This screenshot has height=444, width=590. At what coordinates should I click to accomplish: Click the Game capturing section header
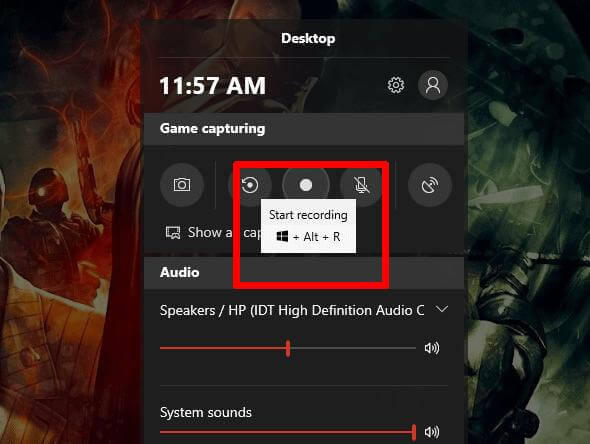(x=304, y=129)
